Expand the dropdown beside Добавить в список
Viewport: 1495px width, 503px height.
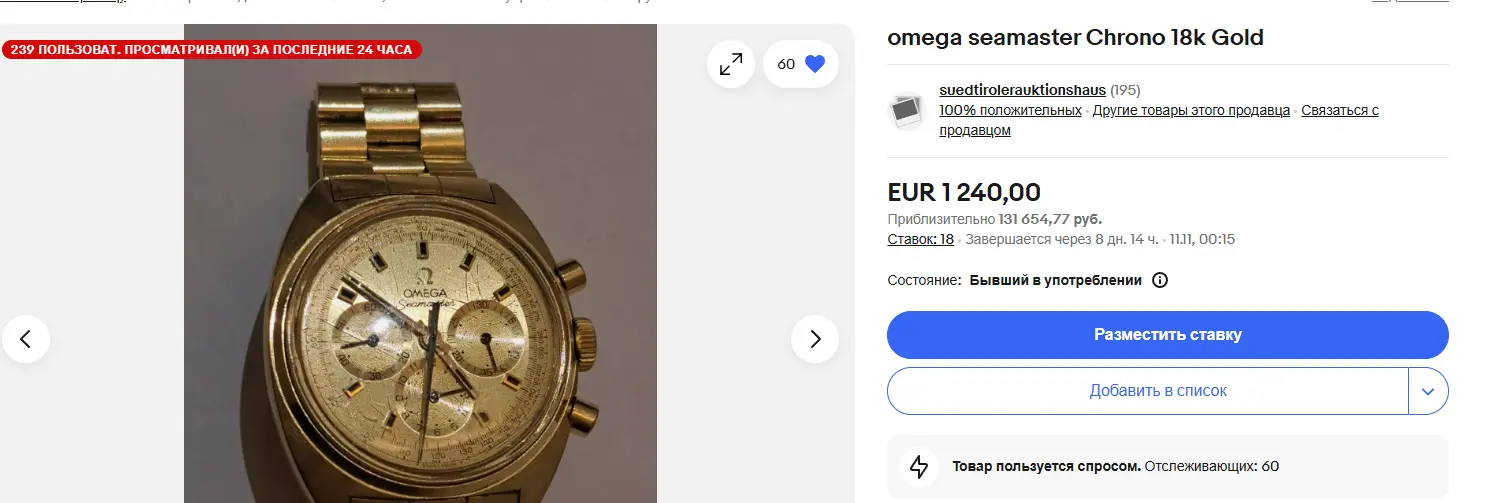click(x=1428, y=391)
